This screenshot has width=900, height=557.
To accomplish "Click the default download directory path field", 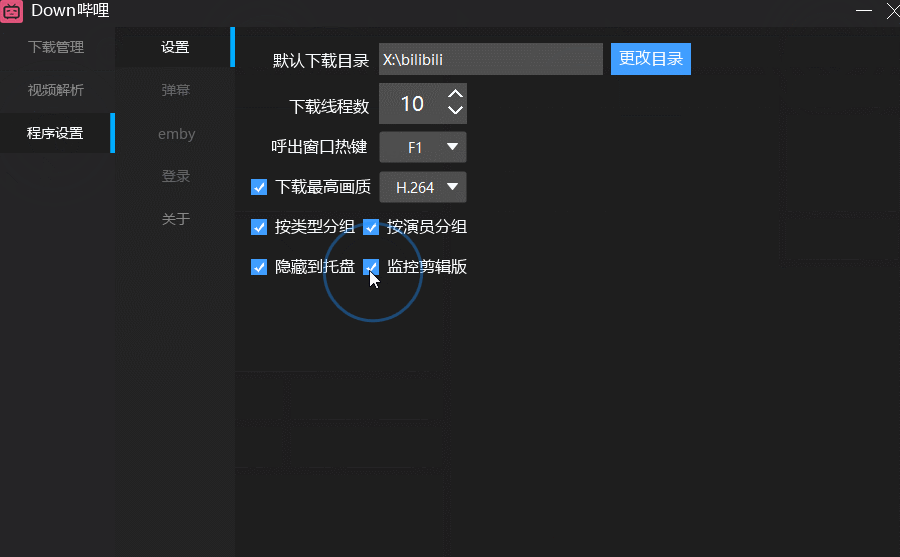I will pos(490,59).
